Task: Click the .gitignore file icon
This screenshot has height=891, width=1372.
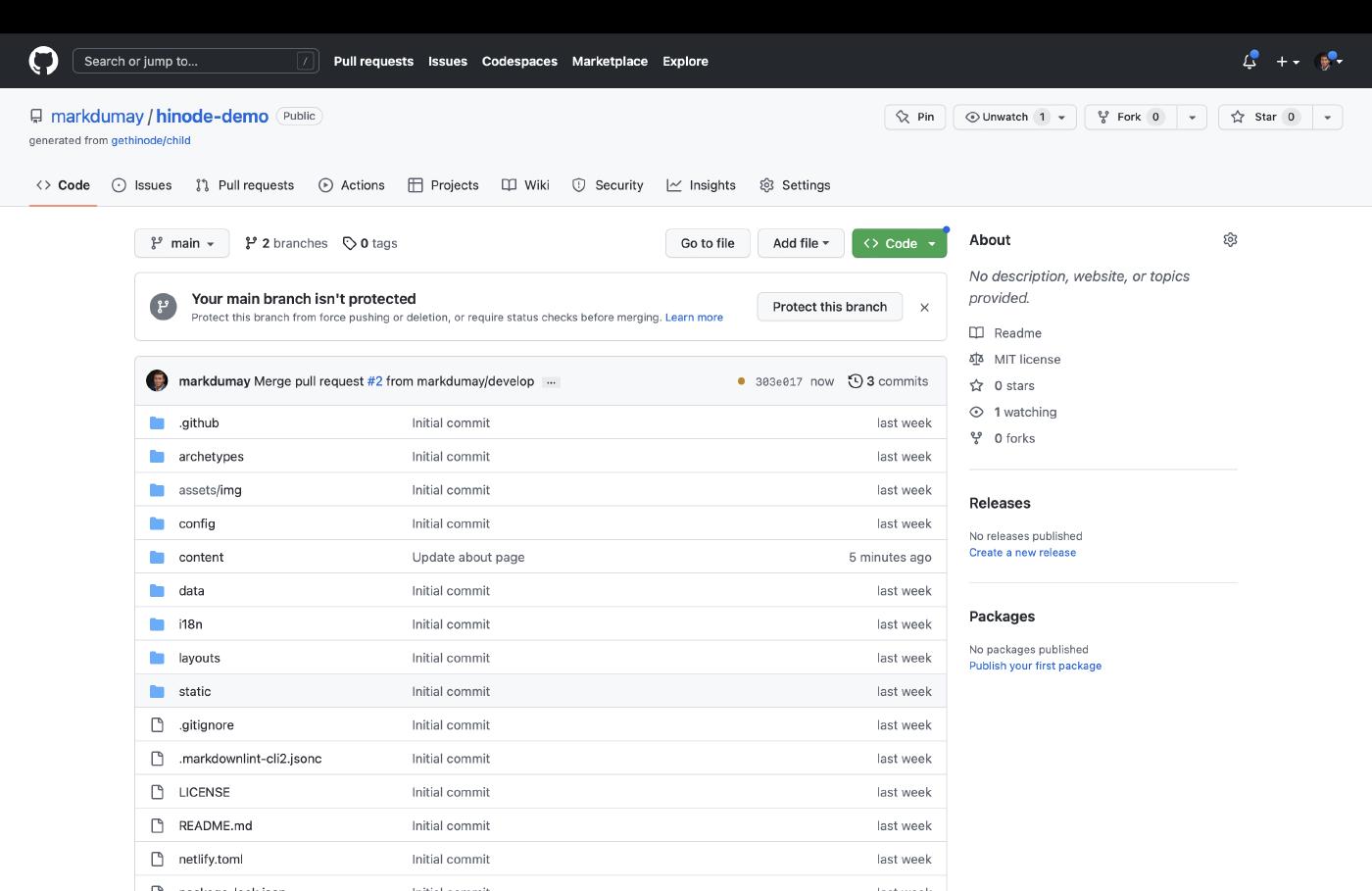Action: [x=157, y=724]
